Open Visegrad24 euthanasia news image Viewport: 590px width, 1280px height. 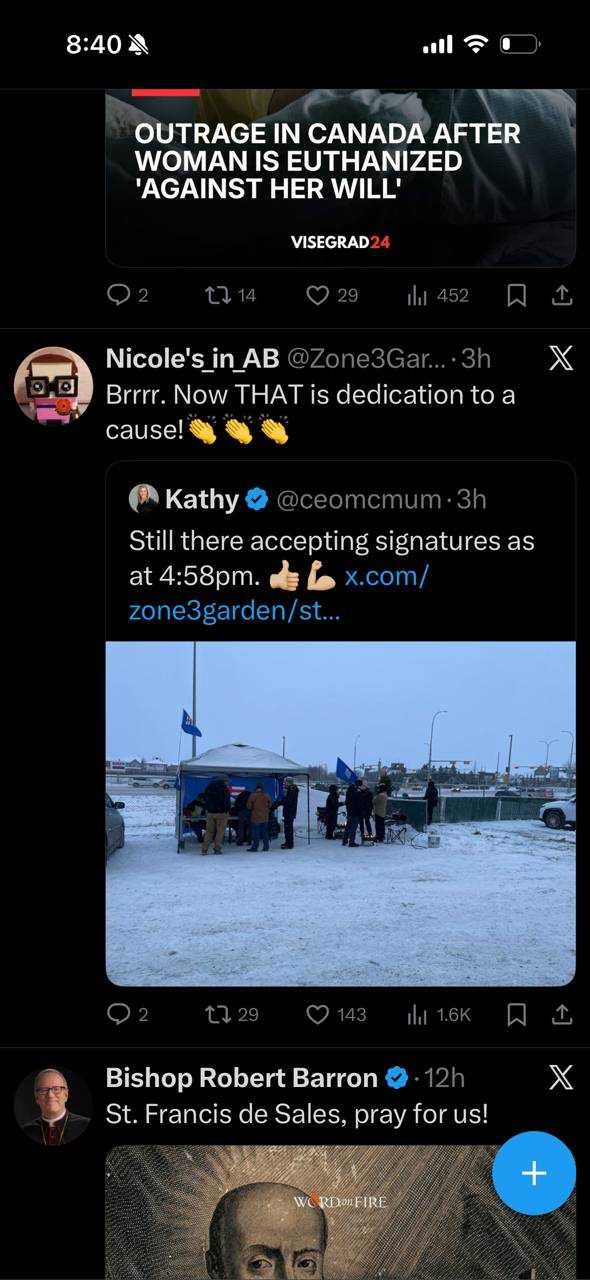(341, 178)
